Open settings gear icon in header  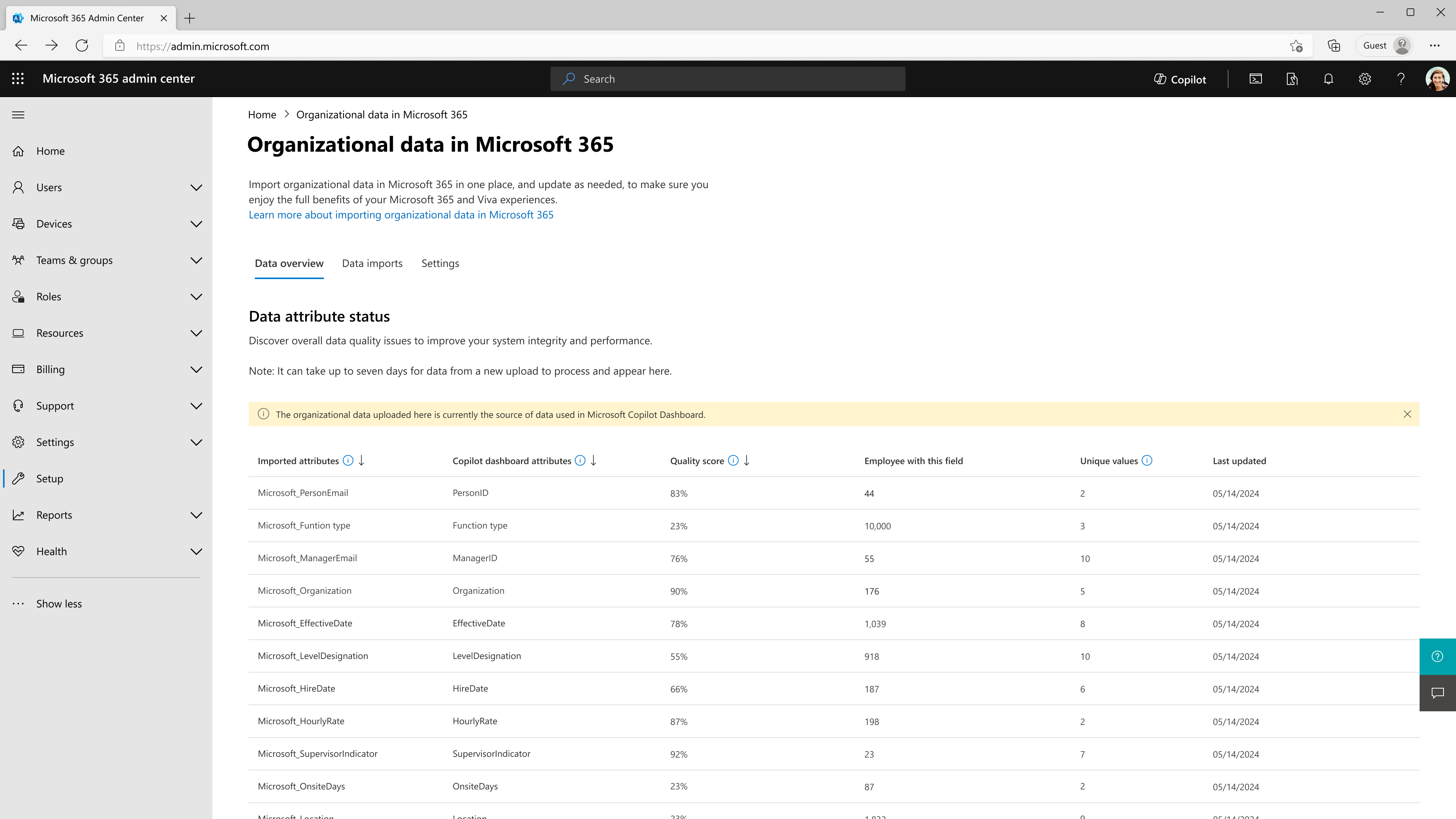pos(1365,78)
